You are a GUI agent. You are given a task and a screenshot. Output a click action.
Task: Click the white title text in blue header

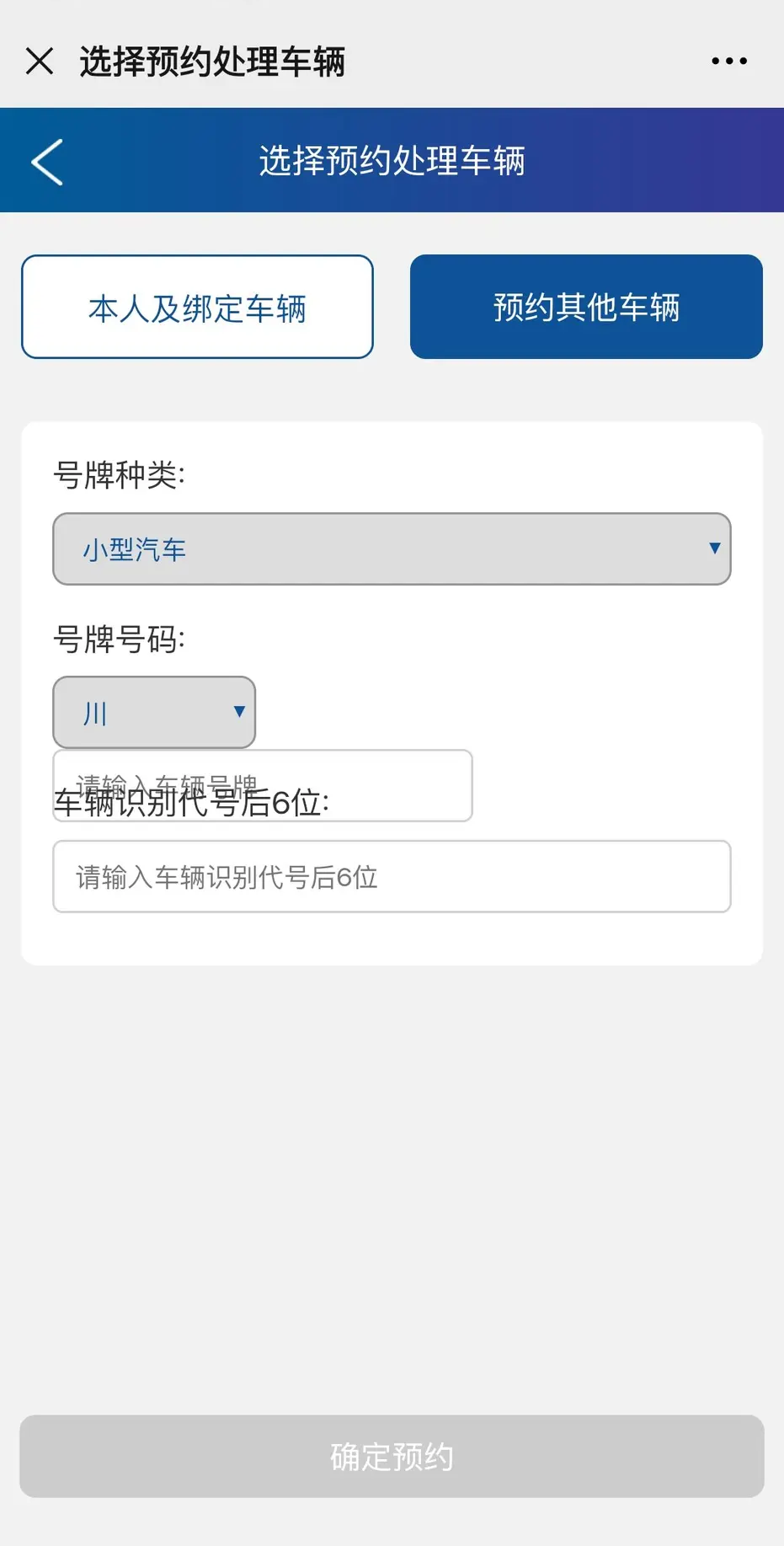tap(392, 161)
